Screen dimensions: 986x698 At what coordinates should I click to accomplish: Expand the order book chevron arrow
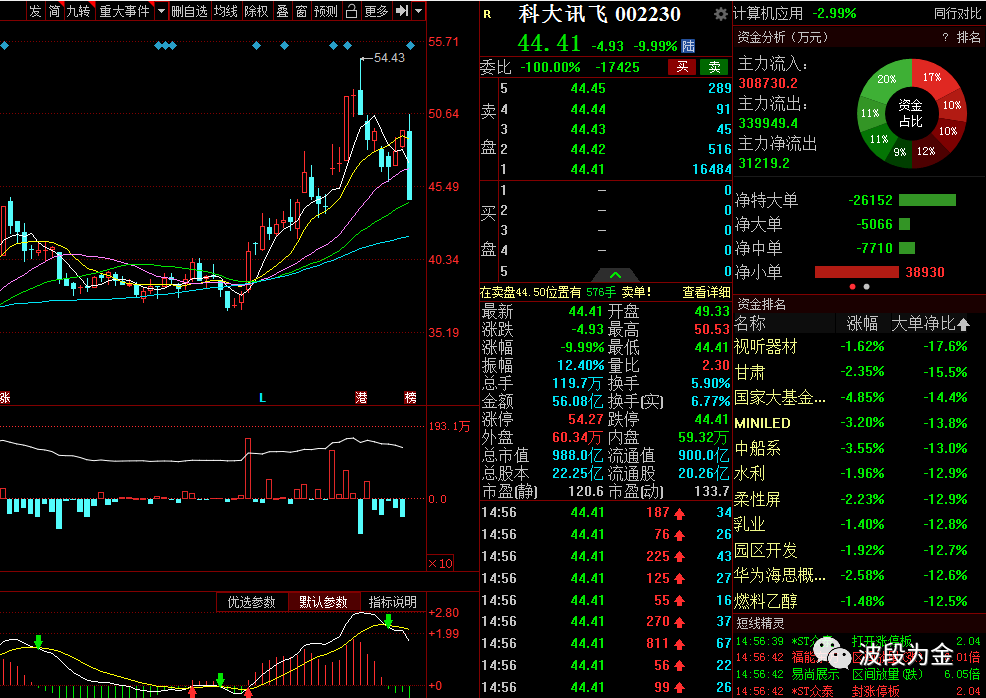tap(616, 275)
